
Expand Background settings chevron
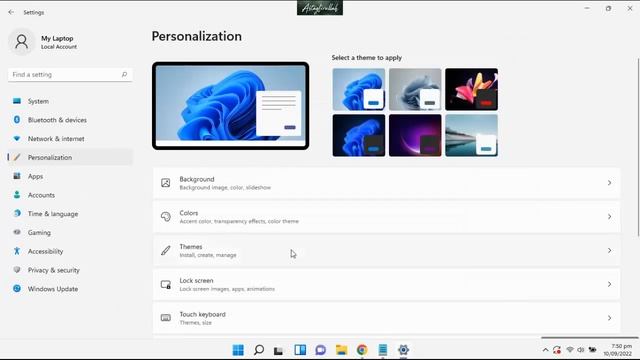[609, 183]
